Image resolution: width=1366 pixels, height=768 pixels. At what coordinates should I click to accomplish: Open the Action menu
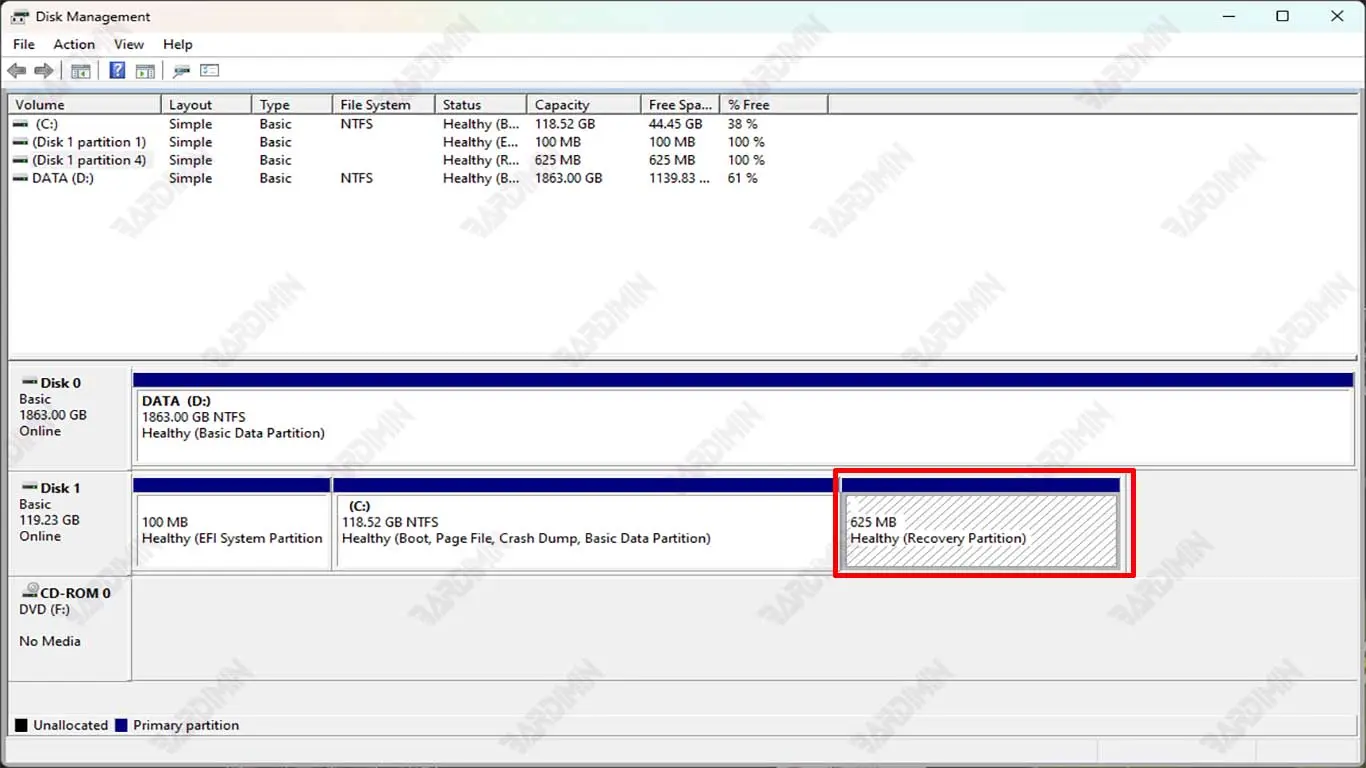coord(74,44)
